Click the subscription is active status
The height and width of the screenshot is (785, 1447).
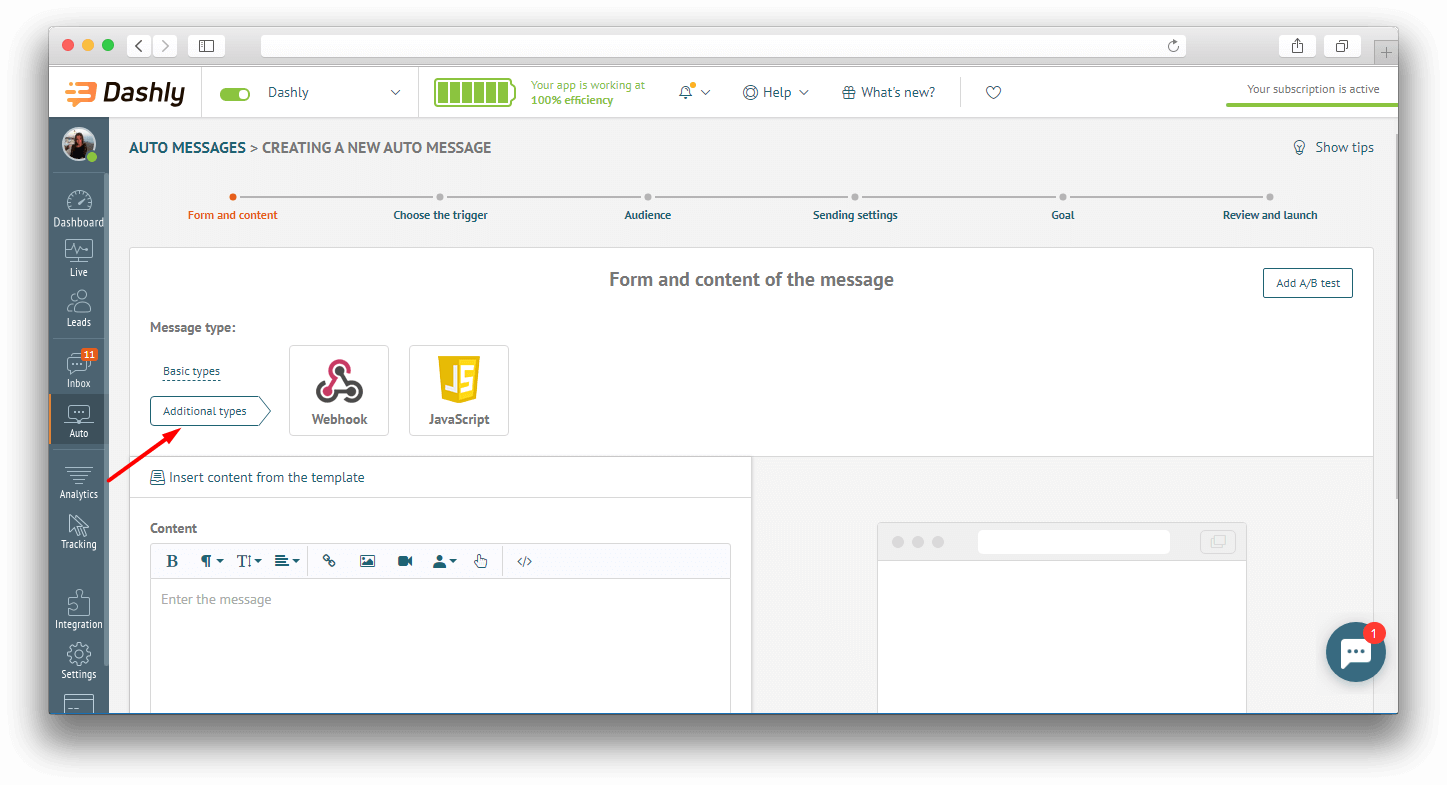click(1313, 89)
